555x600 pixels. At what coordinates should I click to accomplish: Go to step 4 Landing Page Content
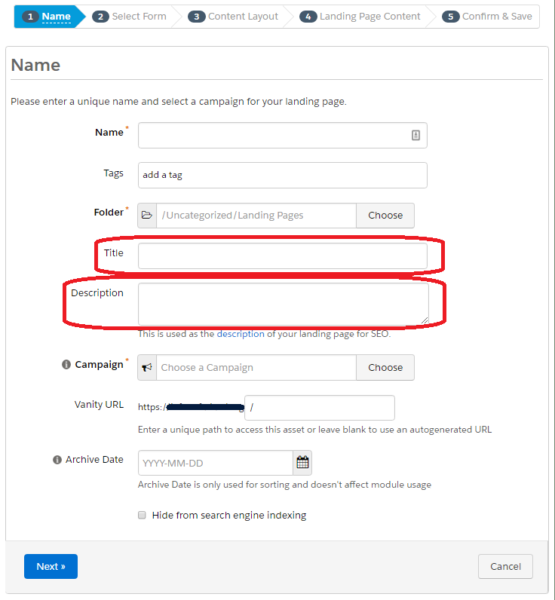tap(360, 16)
